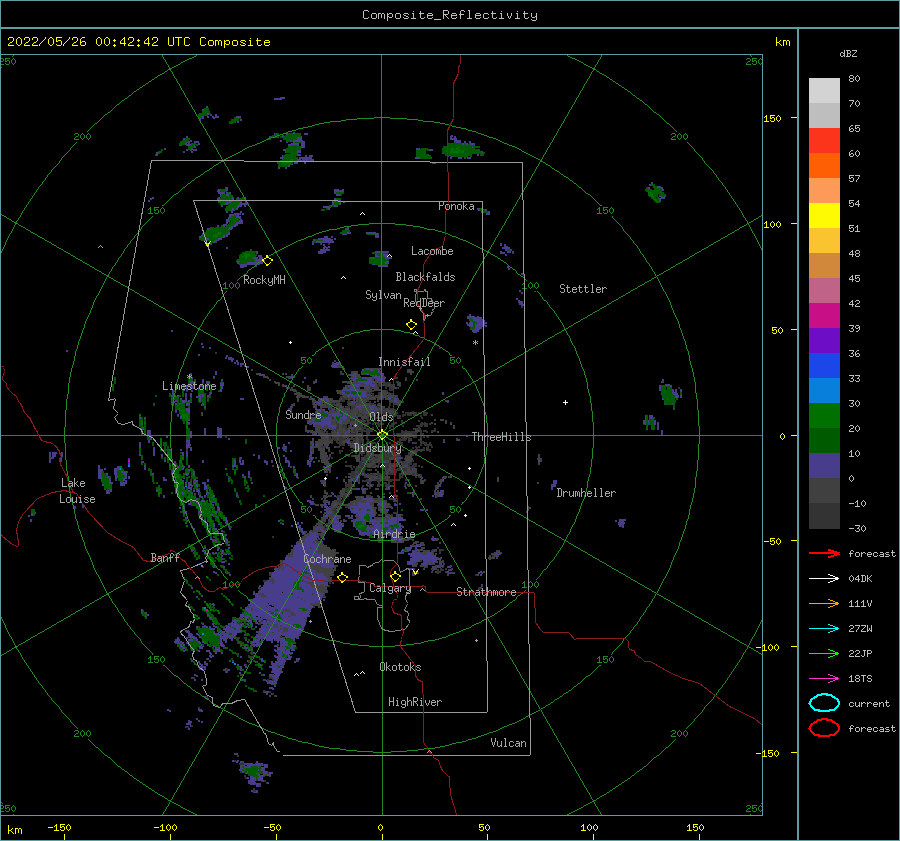The image size is (900, 841).
Task: Click the Banff label
Action: [x=165, y=557]
